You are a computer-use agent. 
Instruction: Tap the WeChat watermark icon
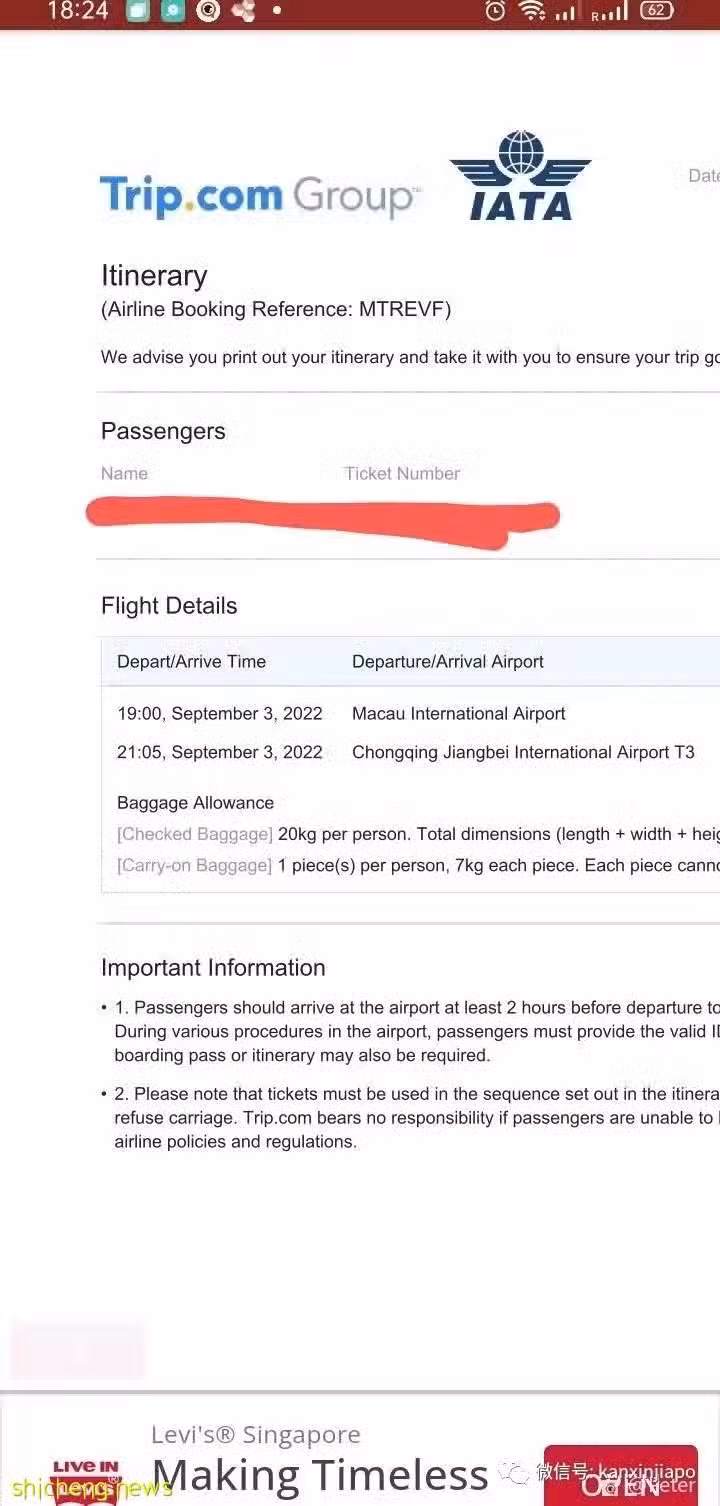[x=516, y=1472]
